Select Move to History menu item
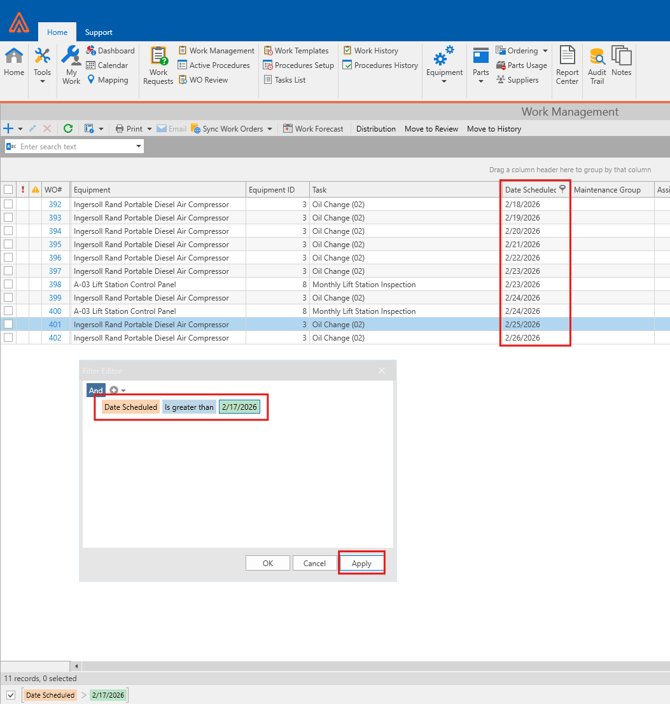This screenshot has height=704, width=670. tap(494, 129)
